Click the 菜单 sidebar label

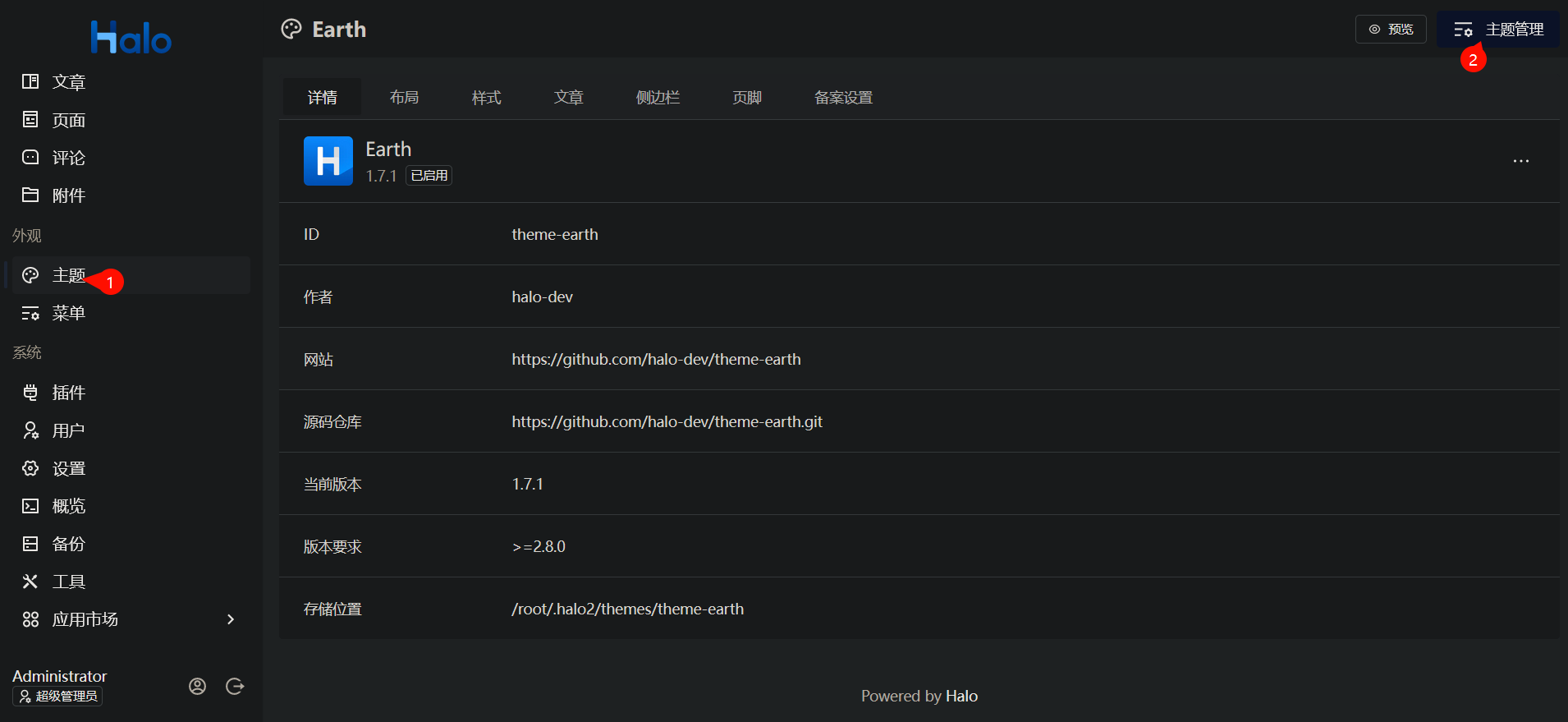tap(69, 313)
